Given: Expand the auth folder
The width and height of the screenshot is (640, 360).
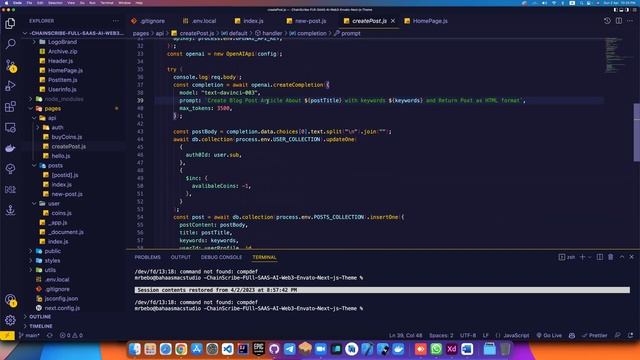Looking at the screenshot, I should [38, 127].
